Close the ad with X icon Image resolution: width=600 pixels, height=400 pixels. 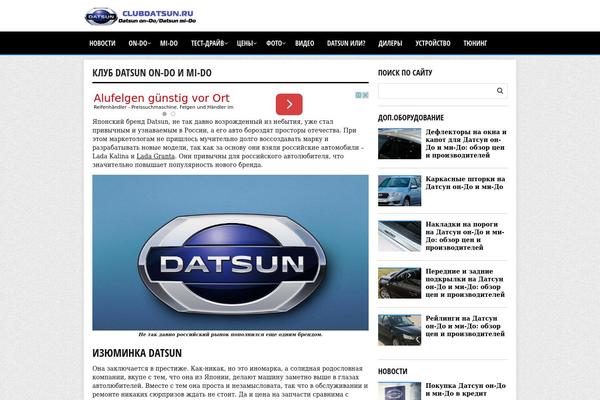click(365, 95)
